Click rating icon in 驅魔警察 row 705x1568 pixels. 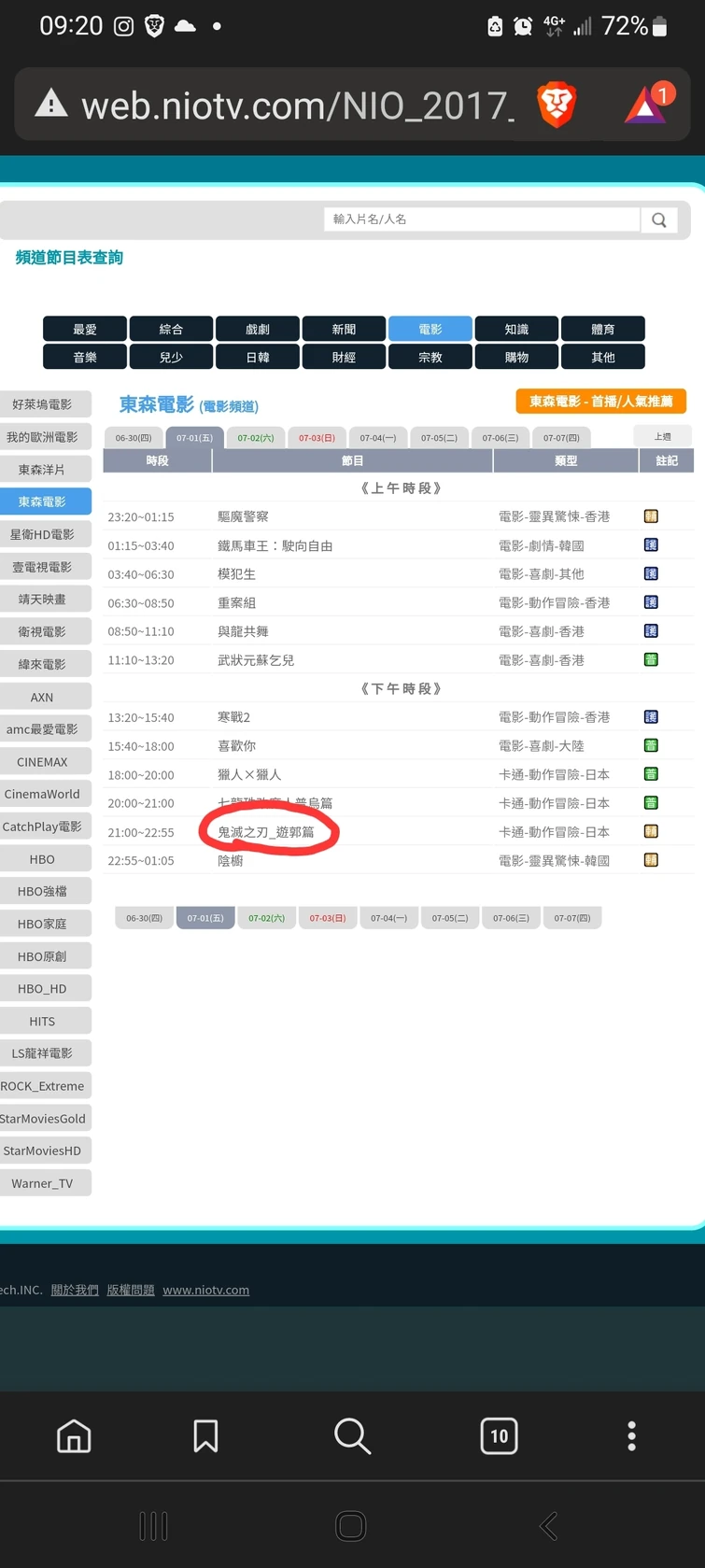(651, 516)
